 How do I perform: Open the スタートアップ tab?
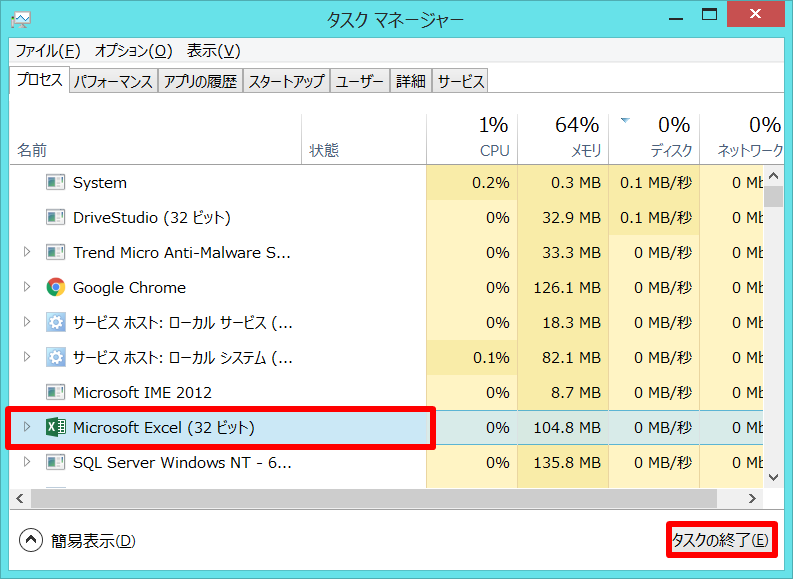coord(286,81)
